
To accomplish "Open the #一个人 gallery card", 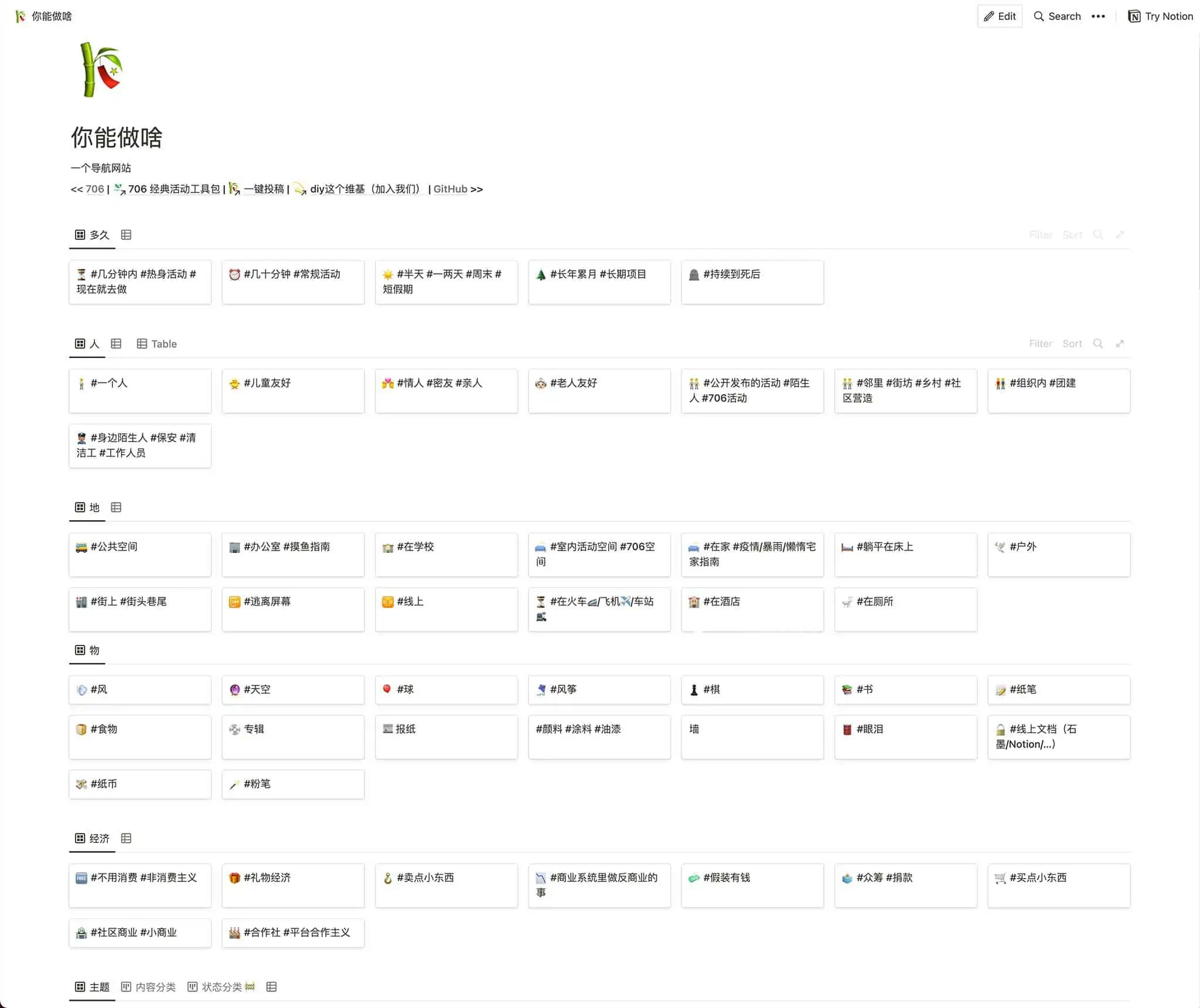I will tap(139, 390).
